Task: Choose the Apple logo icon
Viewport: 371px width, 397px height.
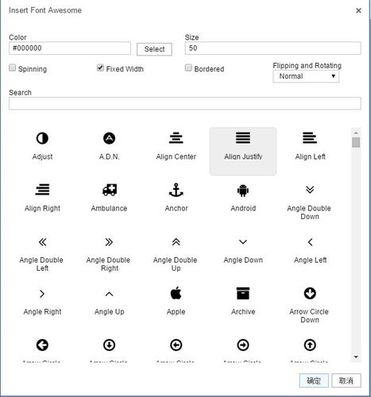Action: tap(176, 293)
